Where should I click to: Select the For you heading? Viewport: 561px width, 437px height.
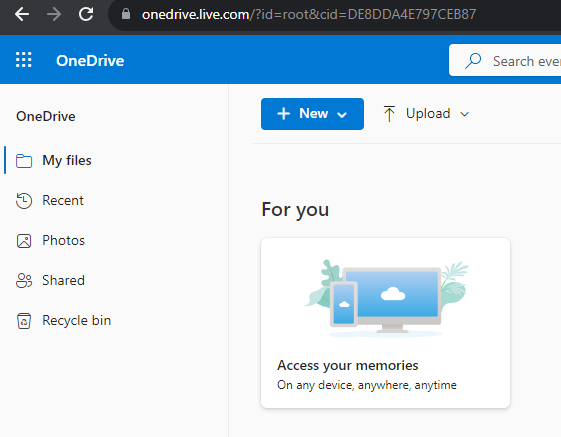[295, 210]
